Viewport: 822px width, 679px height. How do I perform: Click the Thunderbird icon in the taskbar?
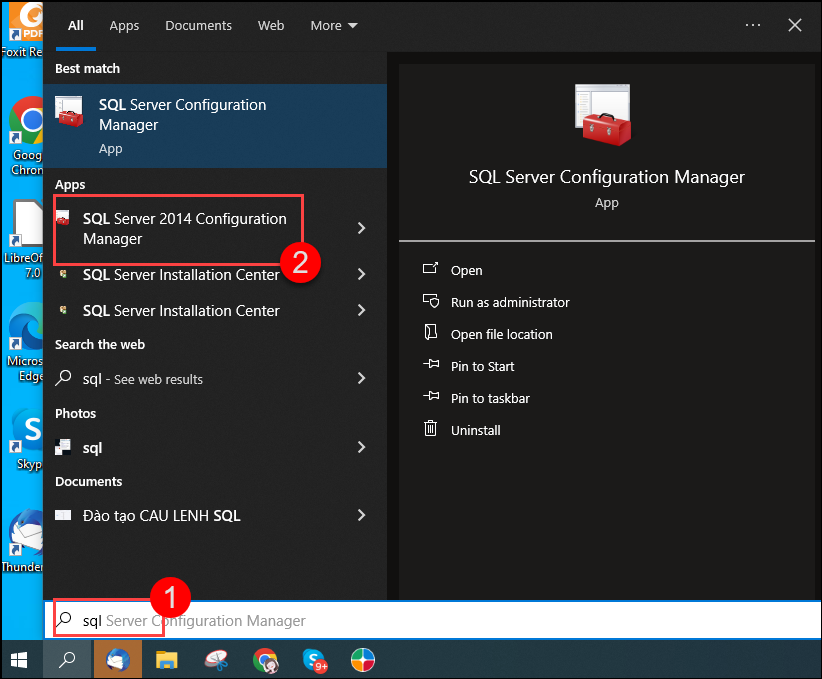point(117,660)
